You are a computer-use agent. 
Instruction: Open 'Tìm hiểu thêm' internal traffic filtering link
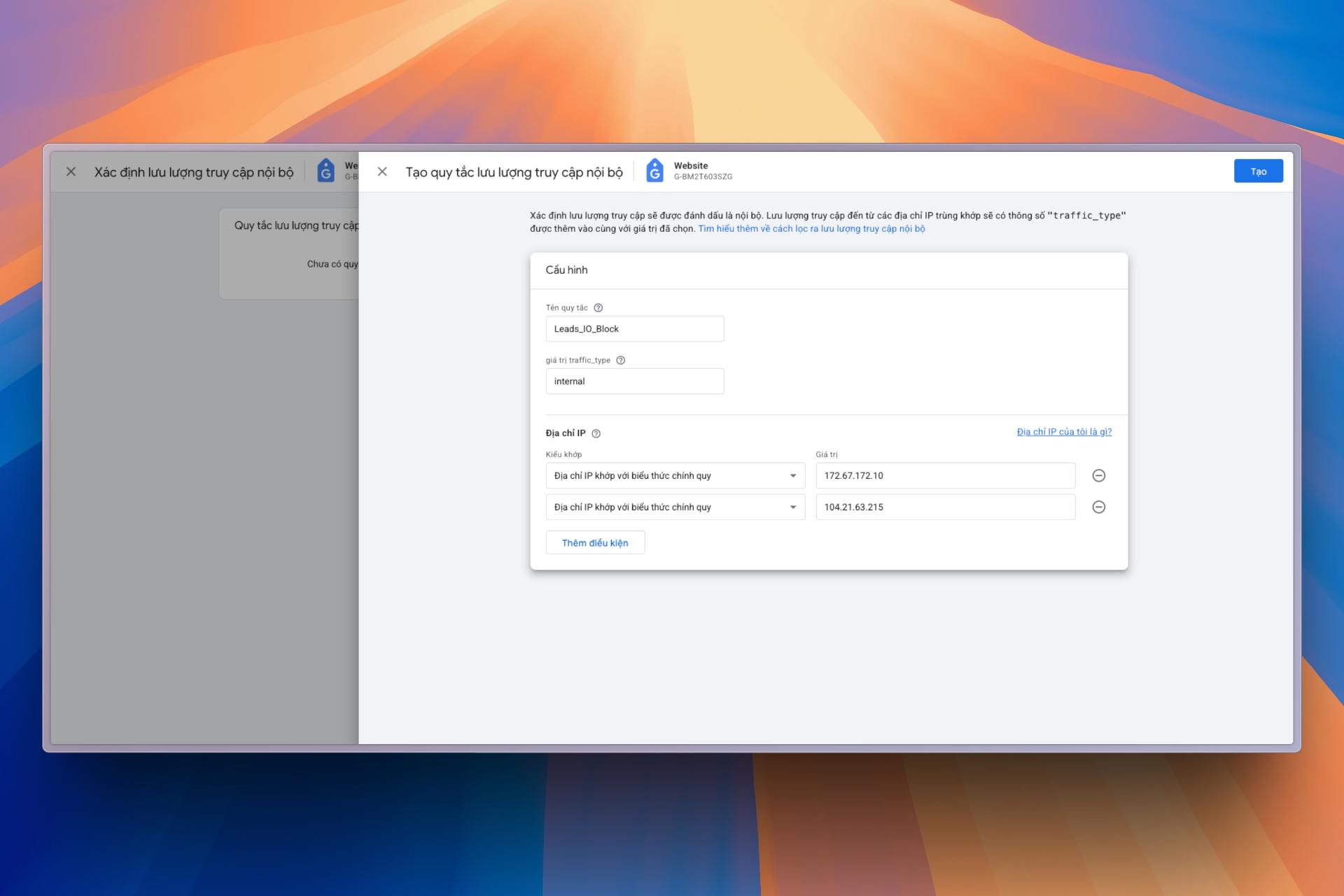point(811,229)
